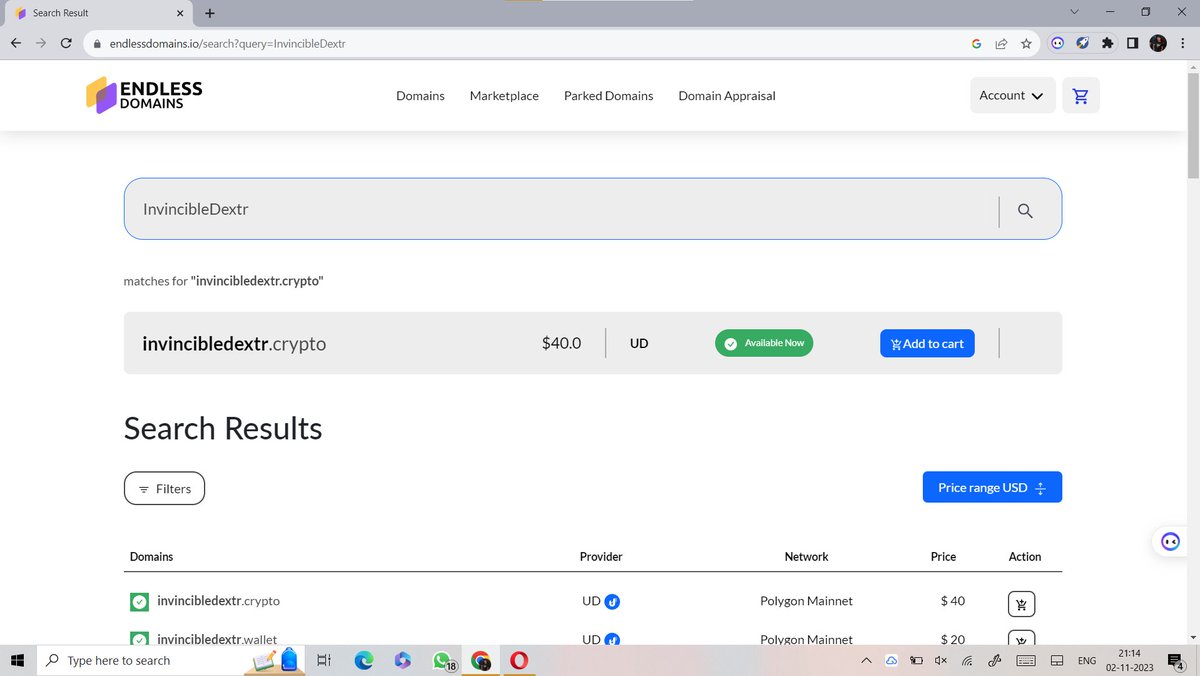Screen dimensions: 1200x676
Task: Open the Extensions puzzle menu
Action: (x=1107, y=43)
